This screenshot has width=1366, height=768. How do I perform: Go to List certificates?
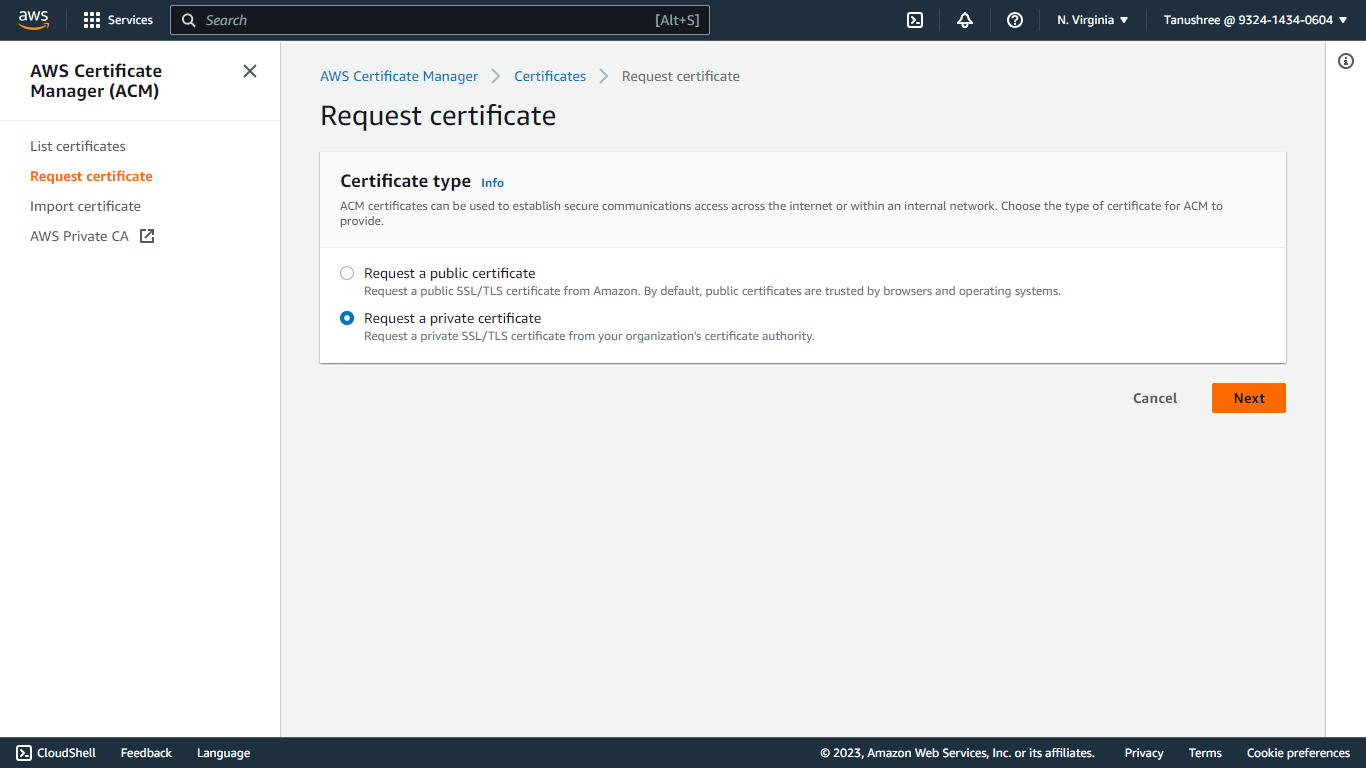[78, 146]
